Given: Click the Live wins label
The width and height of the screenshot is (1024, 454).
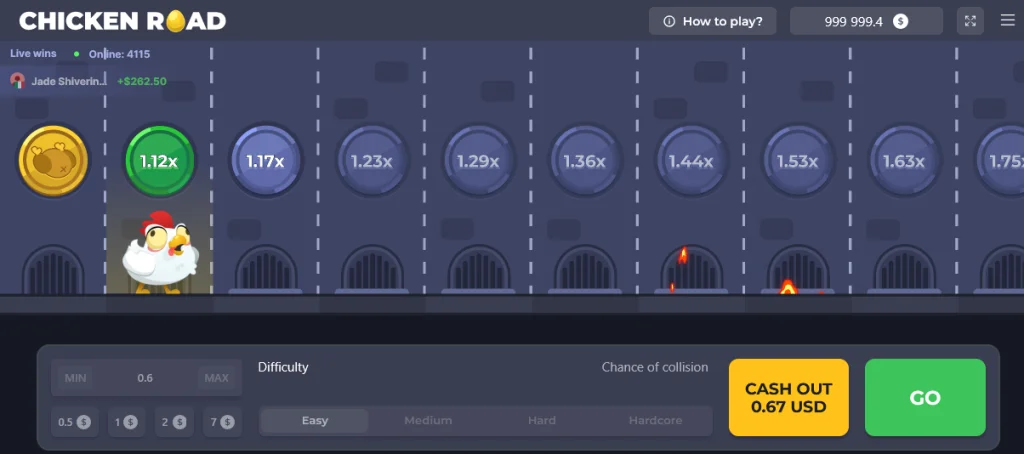Looking at the screenshot, I should pos(33,54).
